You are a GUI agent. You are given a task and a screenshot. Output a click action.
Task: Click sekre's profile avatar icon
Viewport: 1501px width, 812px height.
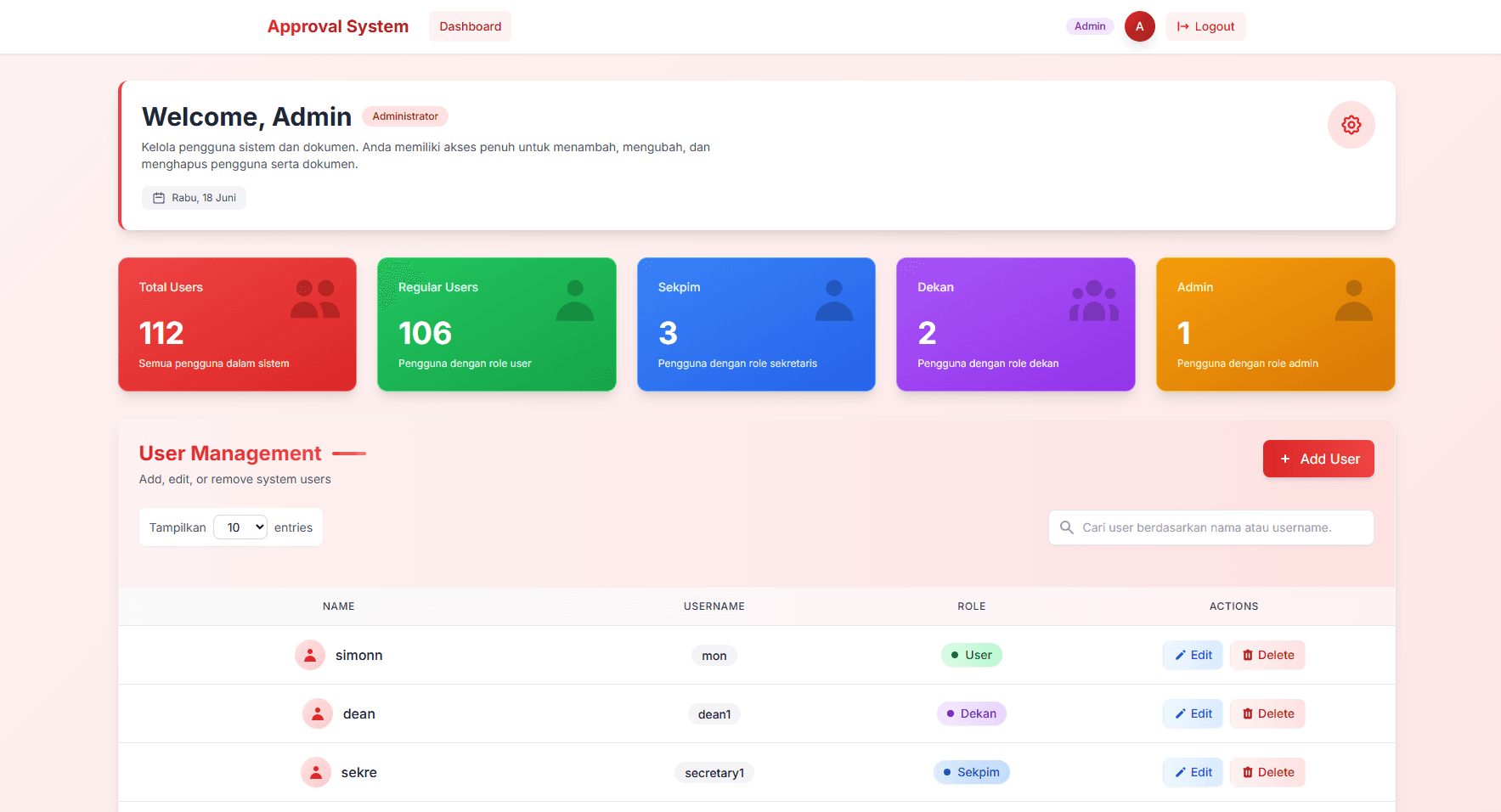coord(315,772)
